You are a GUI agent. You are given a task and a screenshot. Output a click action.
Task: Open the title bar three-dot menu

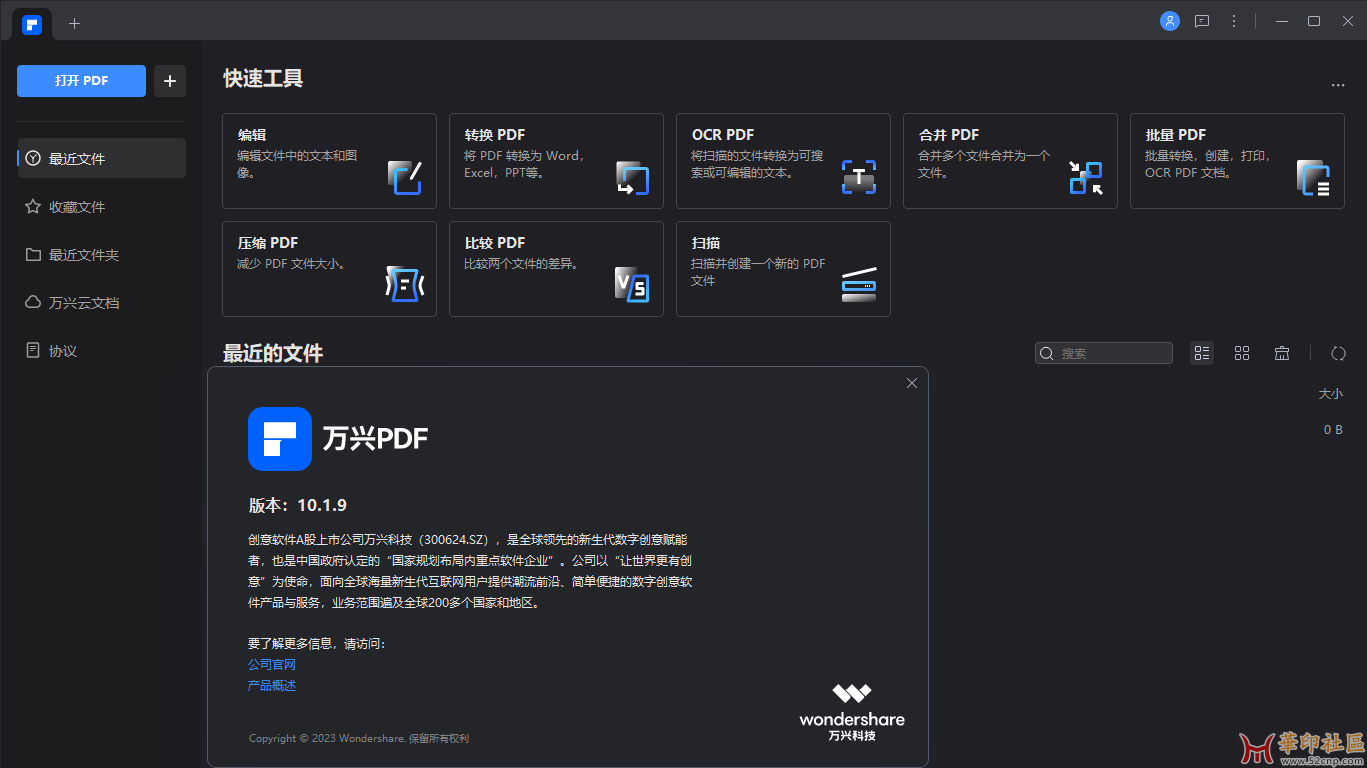point(1234,21)
